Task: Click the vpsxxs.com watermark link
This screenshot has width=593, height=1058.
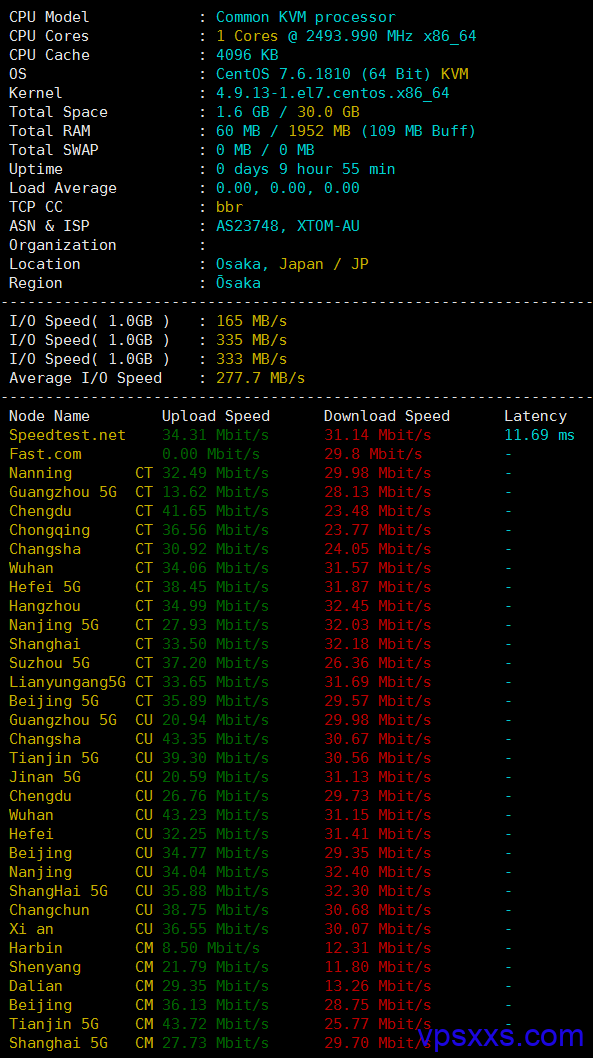Action: click(x=500, y=1035)
